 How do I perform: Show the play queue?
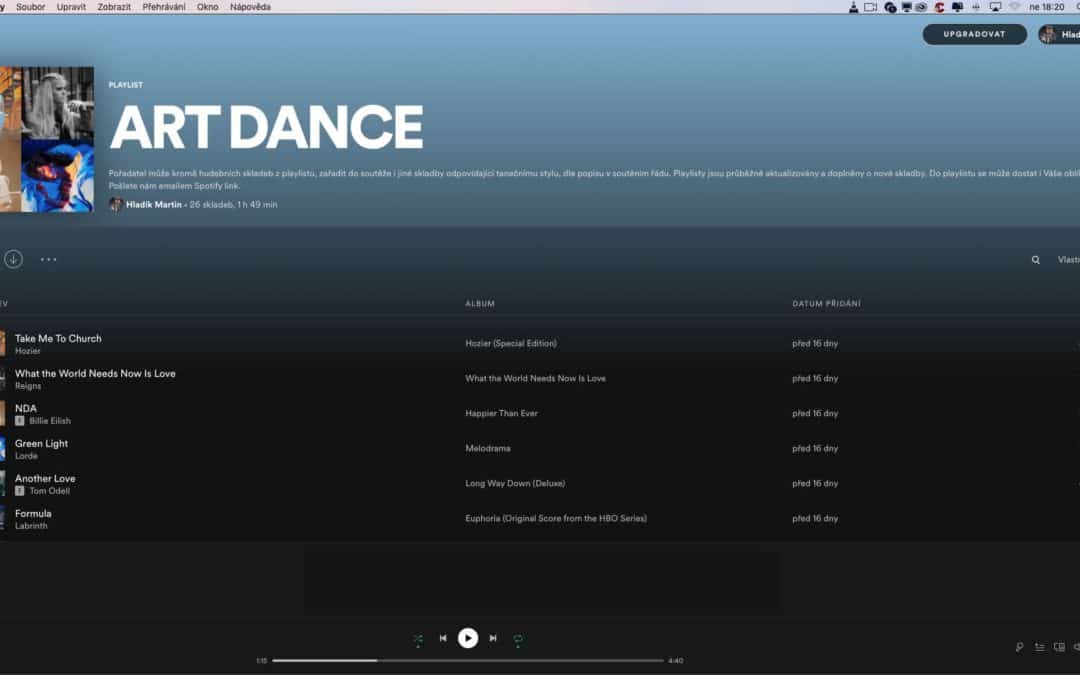click(x=1040, y=647)
